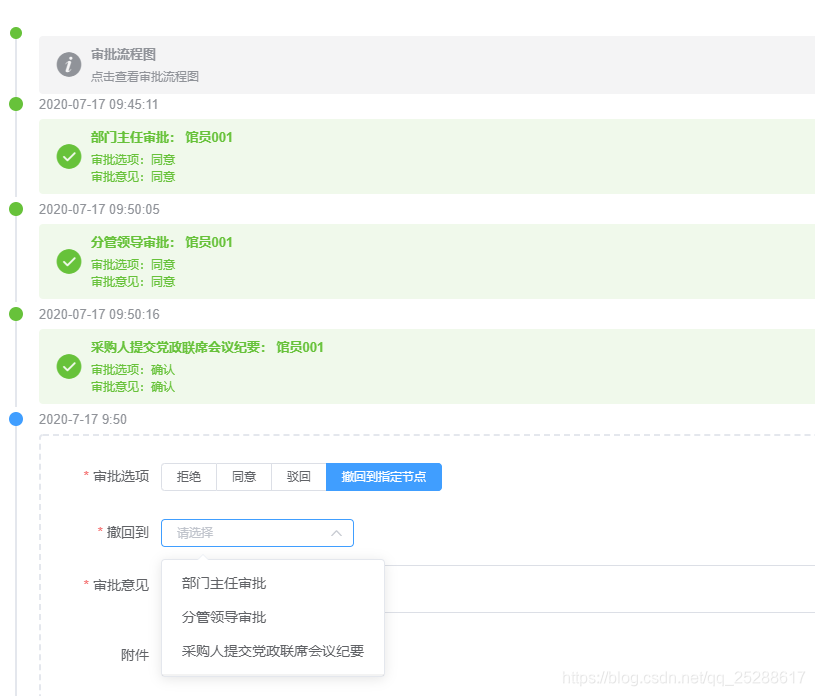Select the 驳回 approval option
Image resolution: width=815 pixels, height=696 pixels.
click(299, 477)
